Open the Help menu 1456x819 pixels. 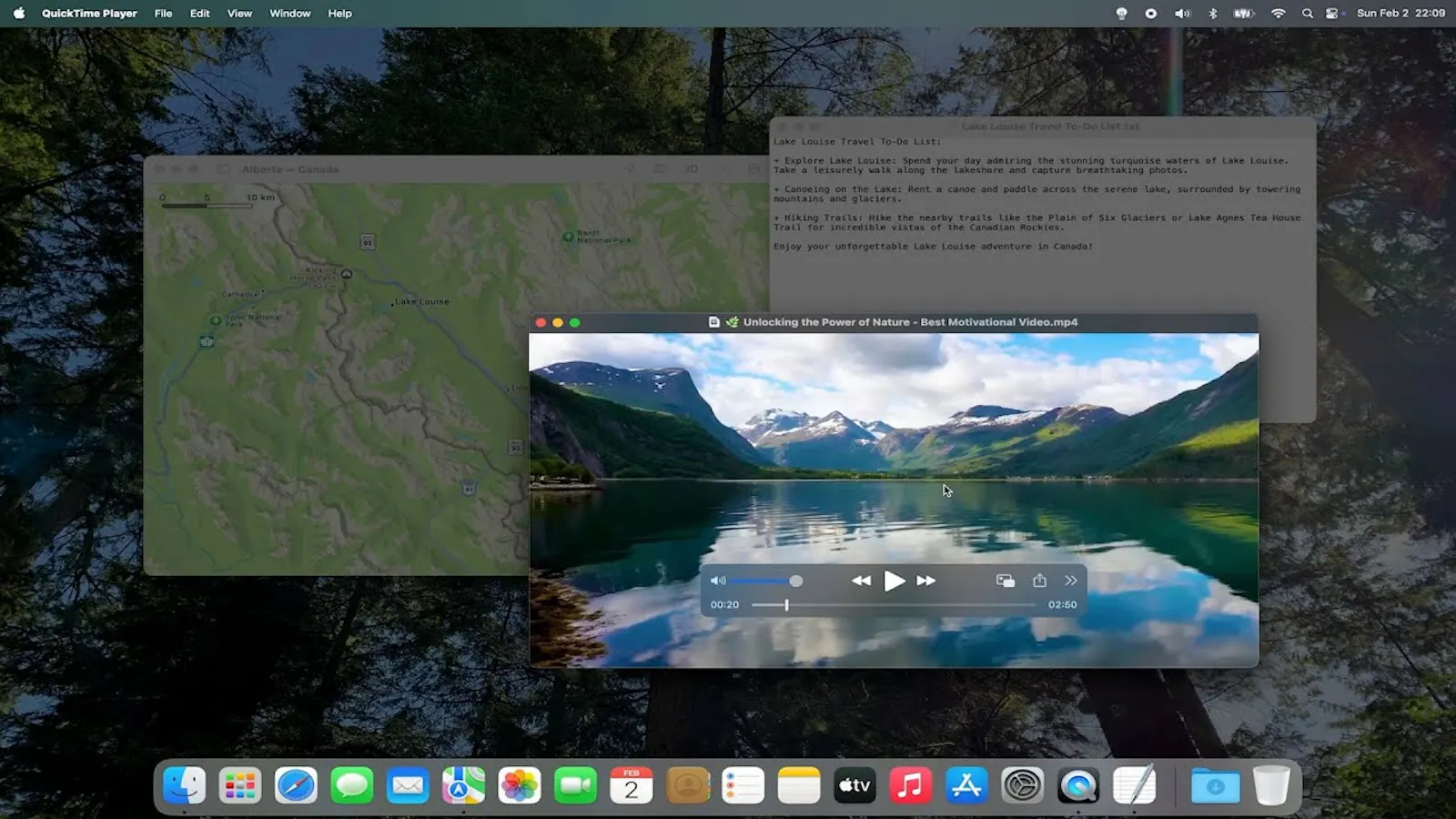tap(339, 13)
